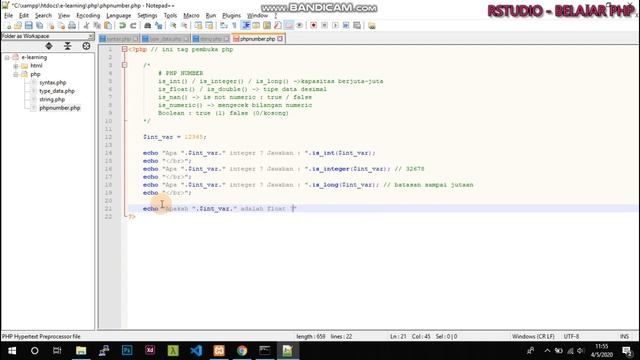This screenshot has height=360, width=640.
Task: Show hidden system tray icons chevron
Action: coord(547,351)
